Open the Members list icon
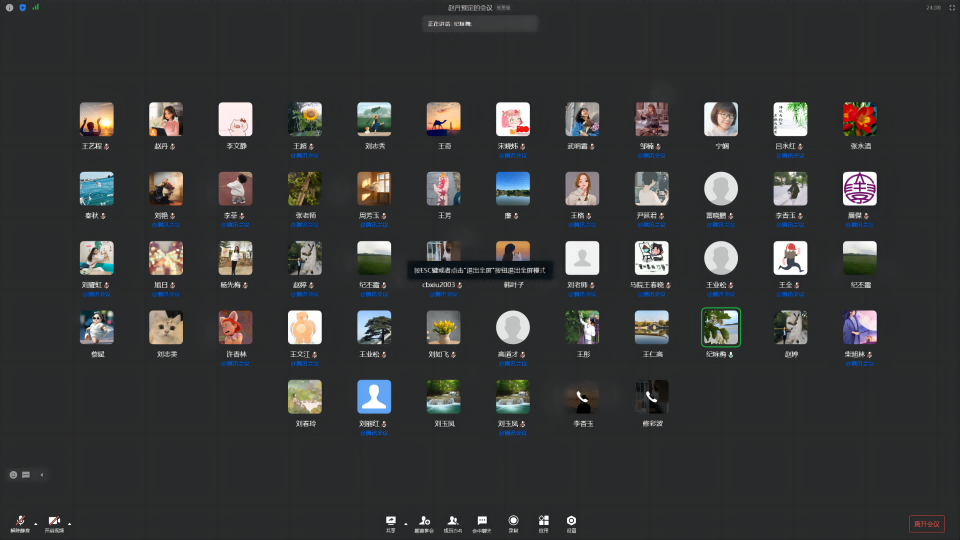Screen dimensions: 960x540 453,520
